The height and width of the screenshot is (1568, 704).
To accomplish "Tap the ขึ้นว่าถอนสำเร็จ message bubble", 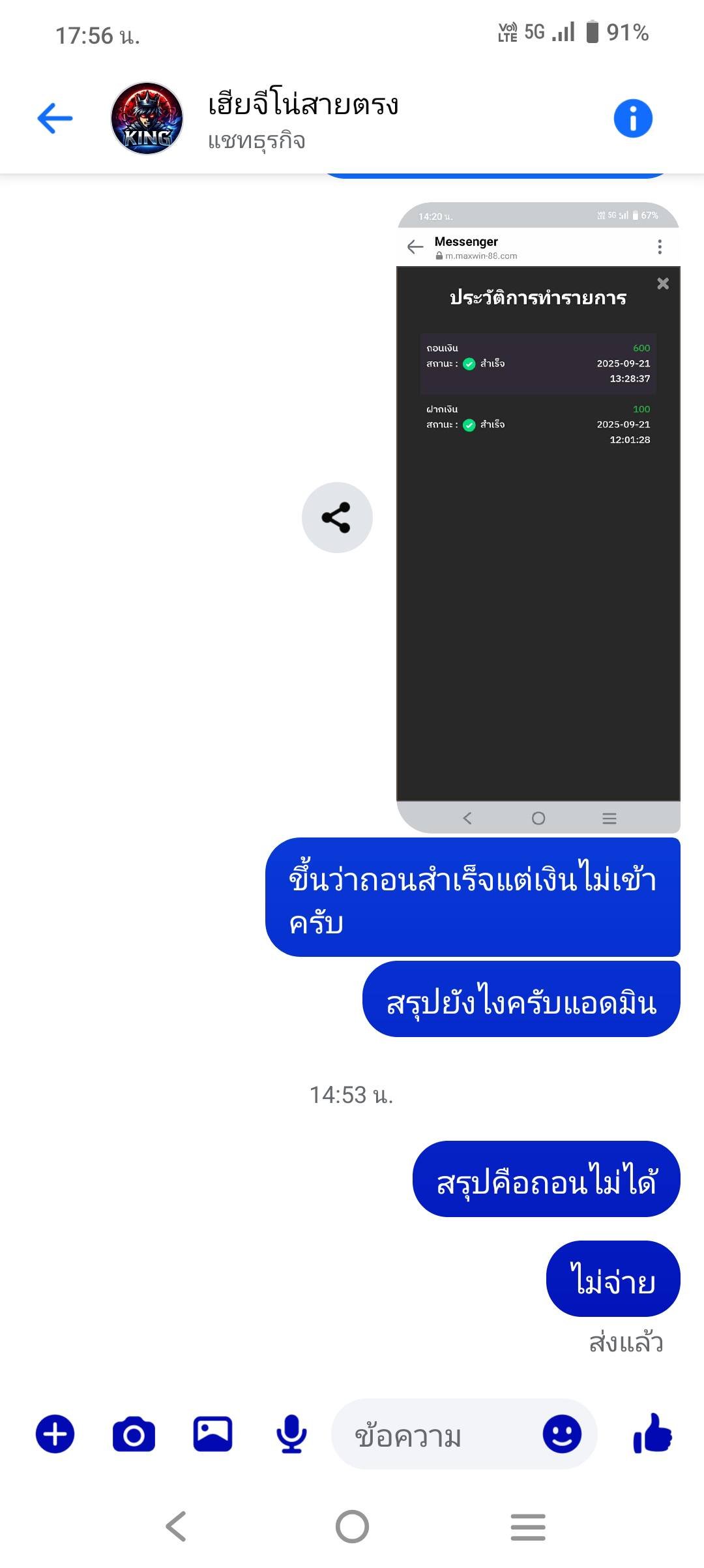I will pos(473,897).
